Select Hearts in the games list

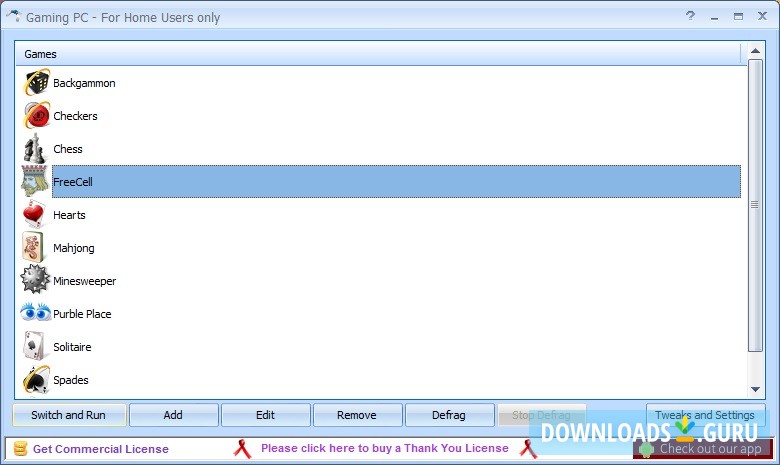tap(69, 215)
